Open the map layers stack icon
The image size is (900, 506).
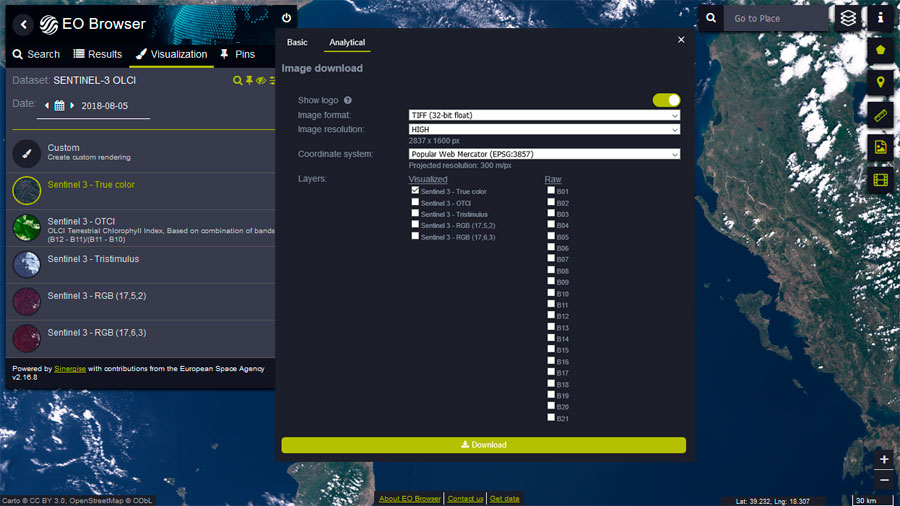pos(848,18)
